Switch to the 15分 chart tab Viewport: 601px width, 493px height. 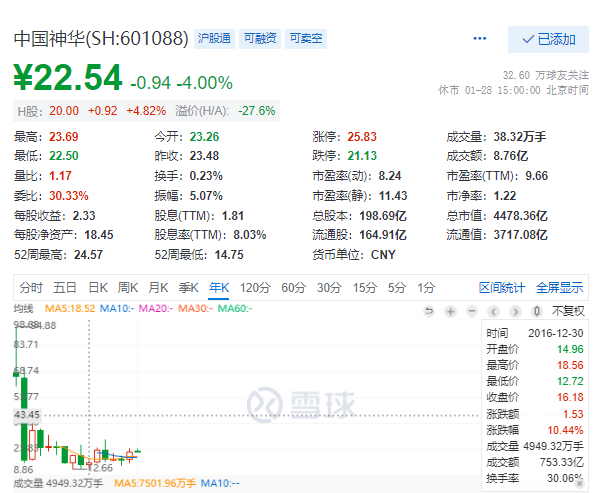[x=365, y=288]
